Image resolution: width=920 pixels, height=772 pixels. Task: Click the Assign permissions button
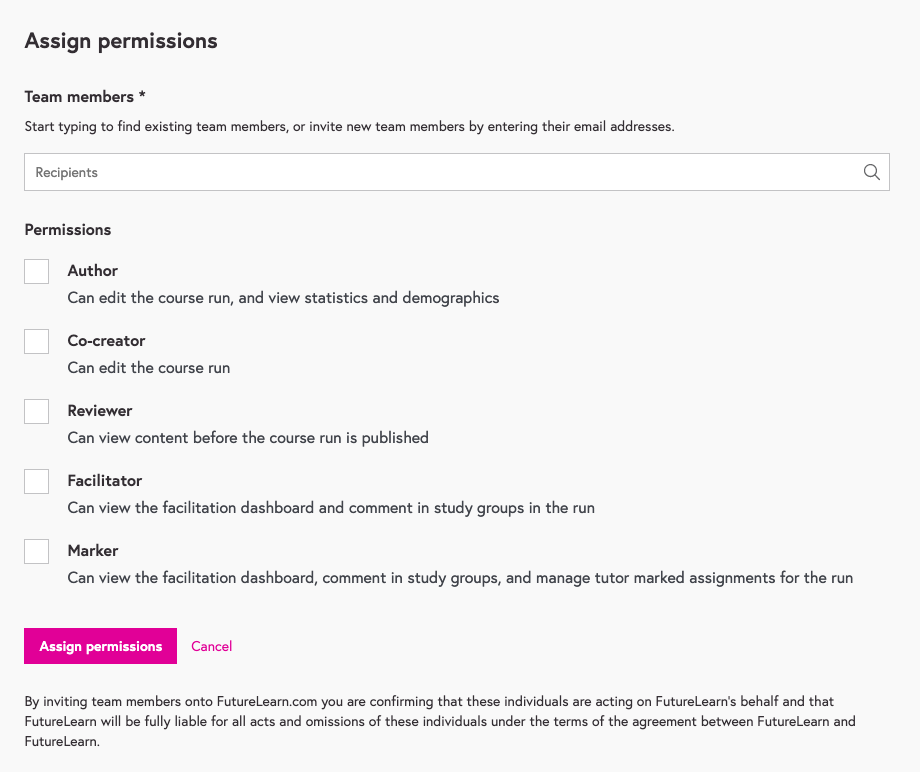100,646
